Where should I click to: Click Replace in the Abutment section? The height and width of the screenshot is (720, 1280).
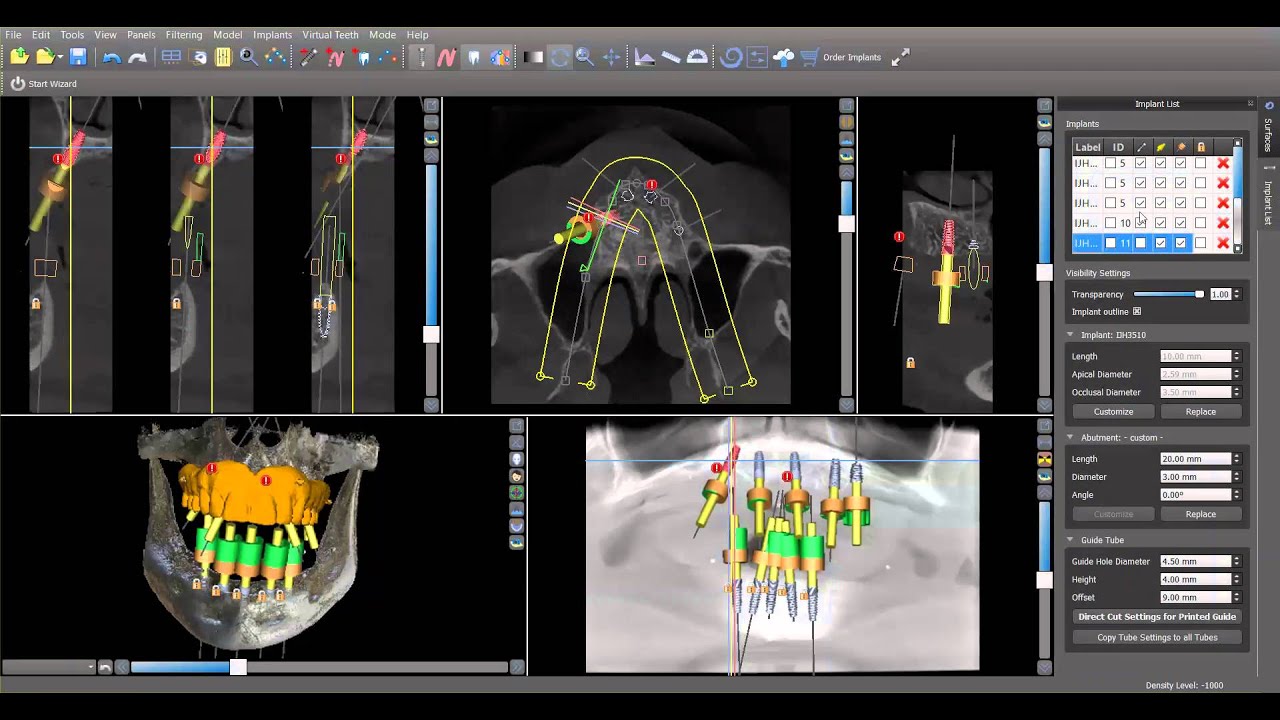coord(1200,514)
